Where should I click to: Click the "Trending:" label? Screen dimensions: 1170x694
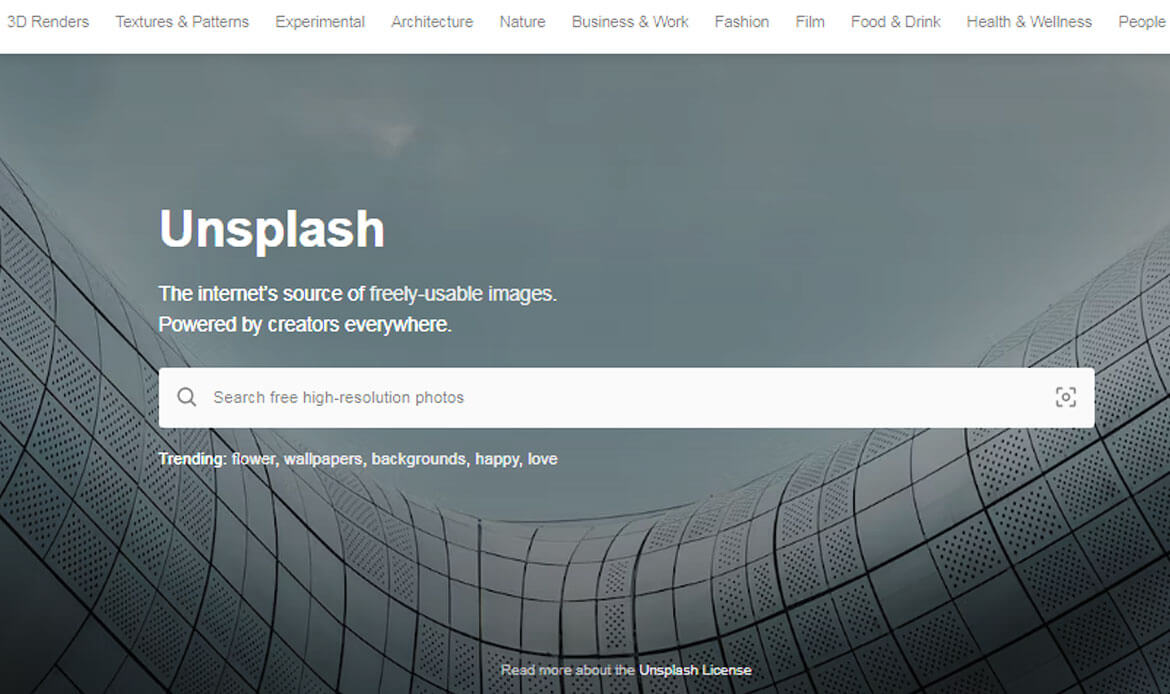(x=193, y=459)
